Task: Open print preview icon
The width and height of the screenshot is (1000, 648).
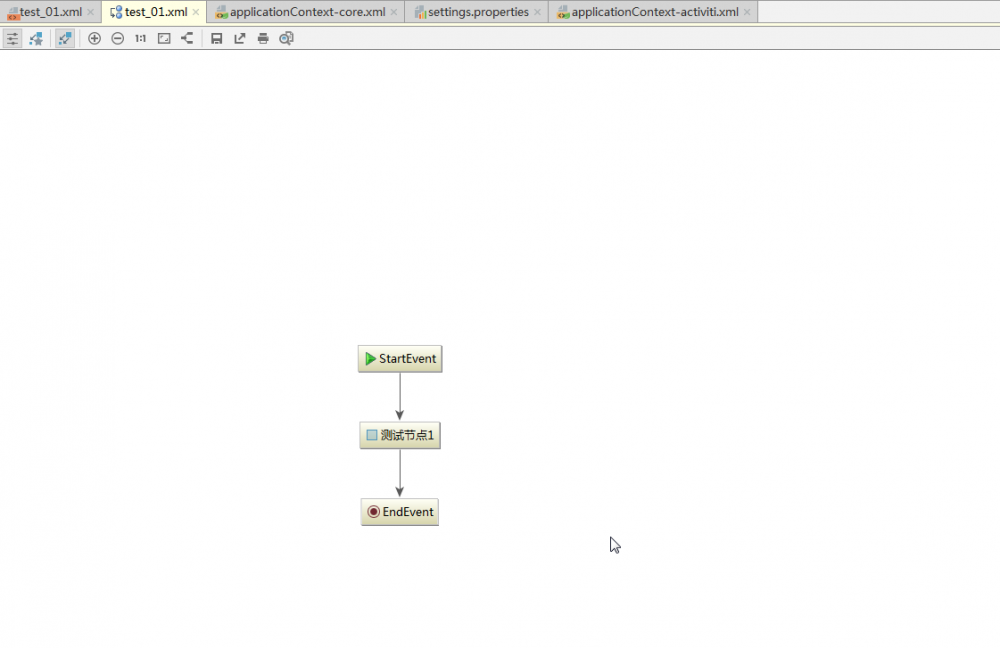Action: click(x=286, y=39)
